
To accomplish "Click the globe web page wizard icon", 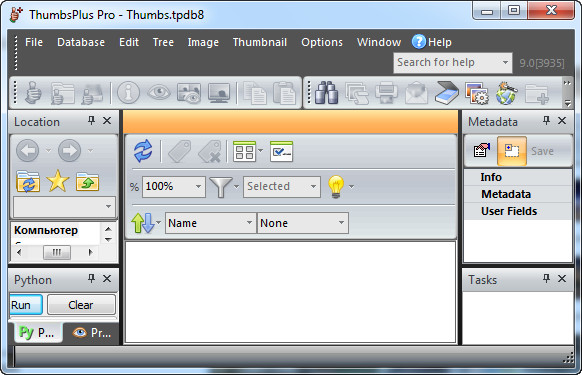I will [x=506, y=93].
